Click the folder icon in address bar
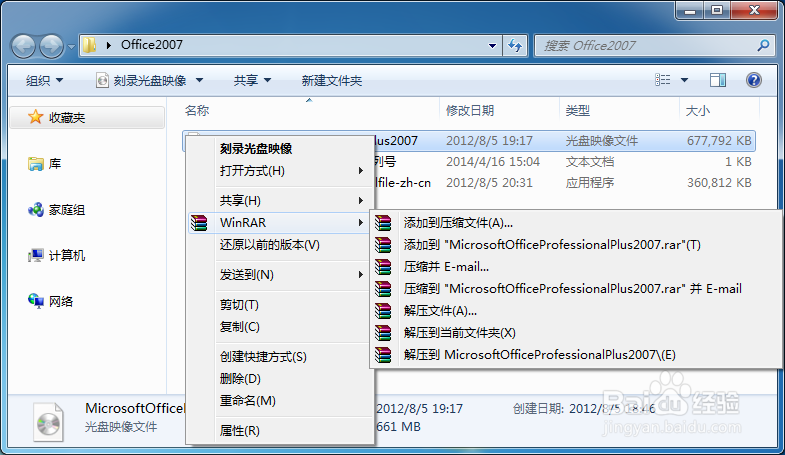 click(x=89, y=45)
